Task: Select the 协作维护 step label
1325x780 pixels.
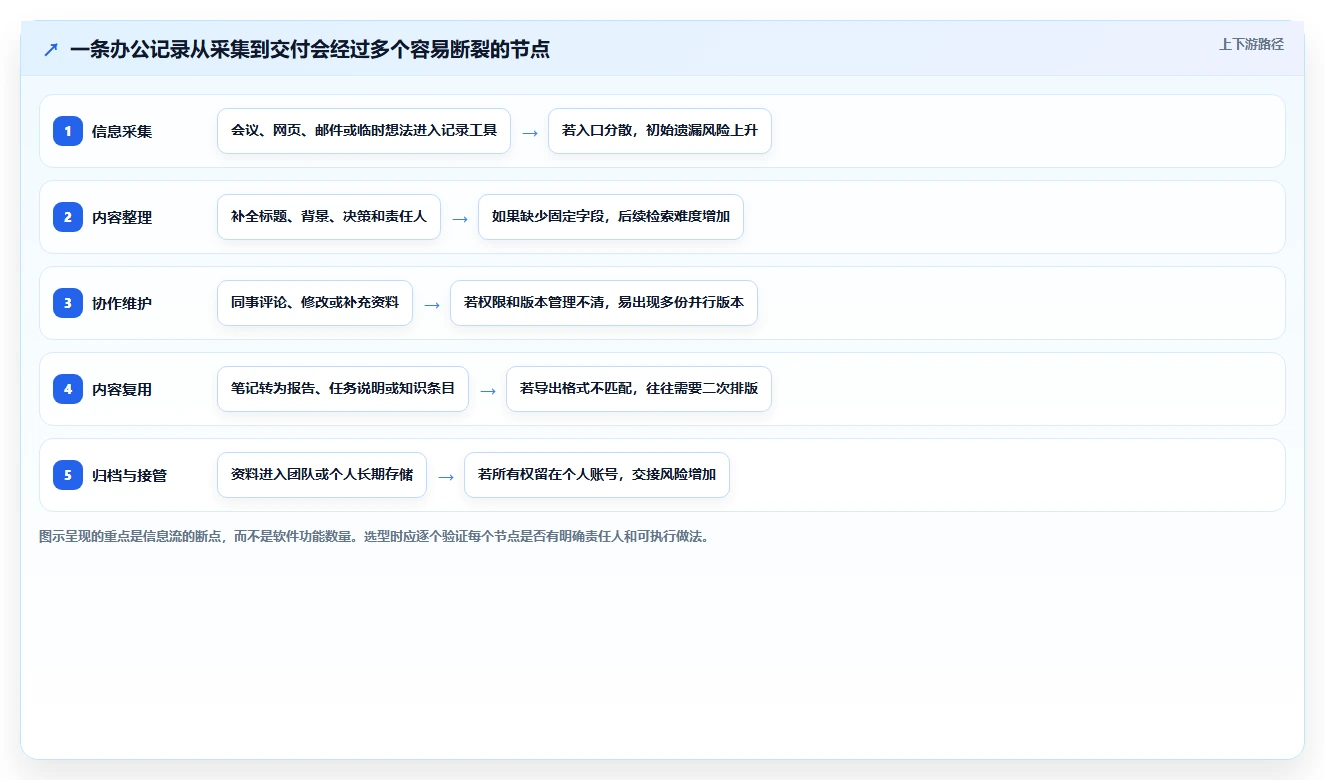Action: 122,303
